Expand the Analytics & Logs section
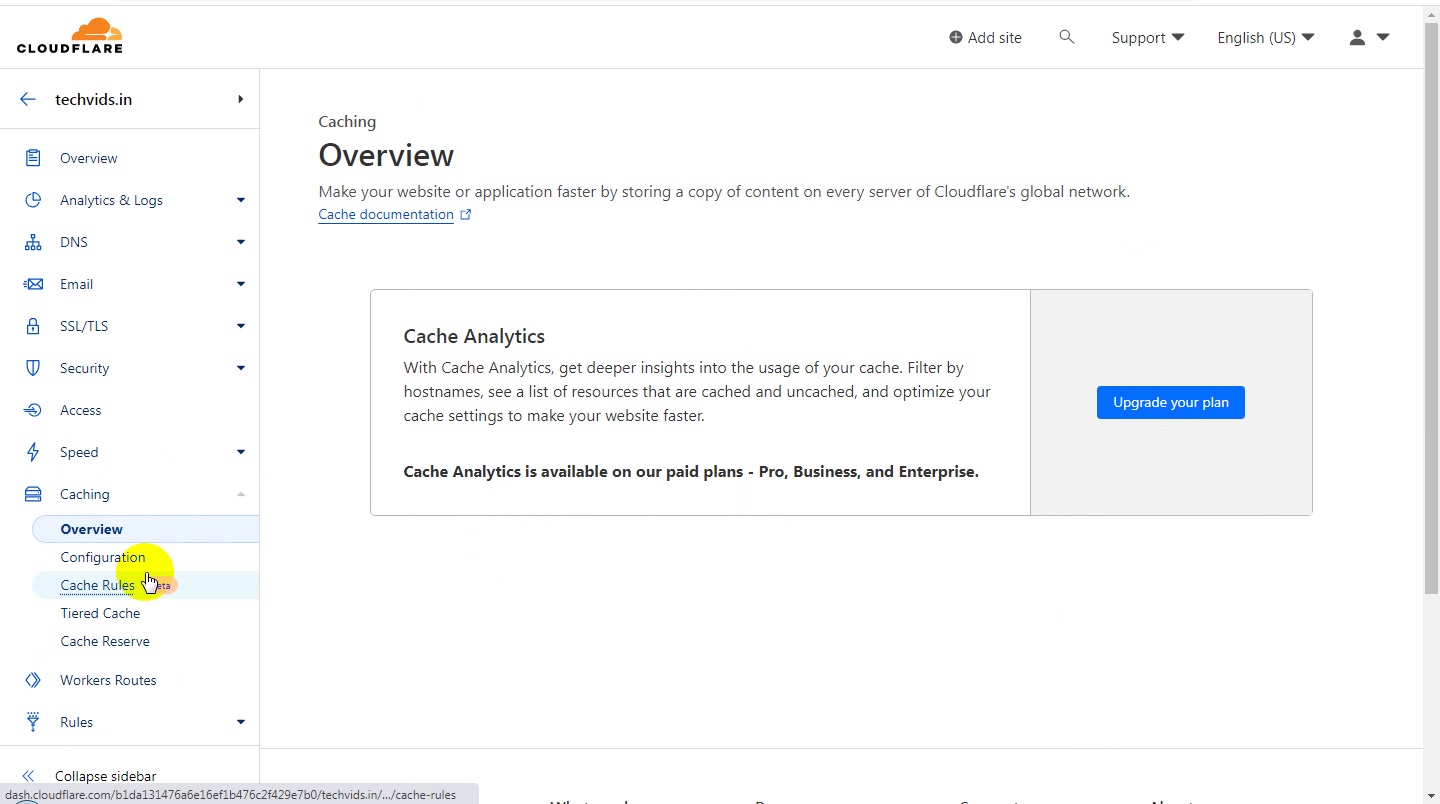The width and height of the screenshot is (1440, 804). [x=241, y=200]
